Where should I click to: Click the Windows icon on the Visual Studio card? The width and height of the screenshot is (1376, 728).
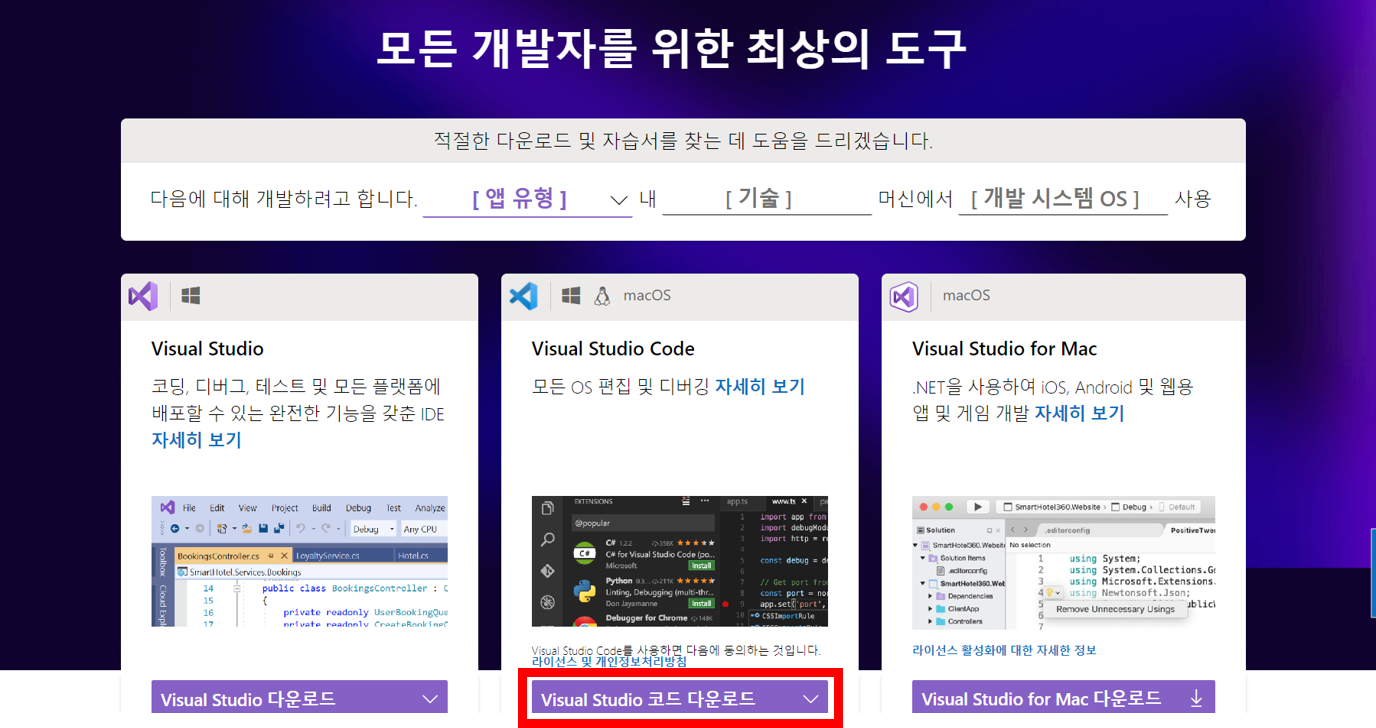pos(191,296)
